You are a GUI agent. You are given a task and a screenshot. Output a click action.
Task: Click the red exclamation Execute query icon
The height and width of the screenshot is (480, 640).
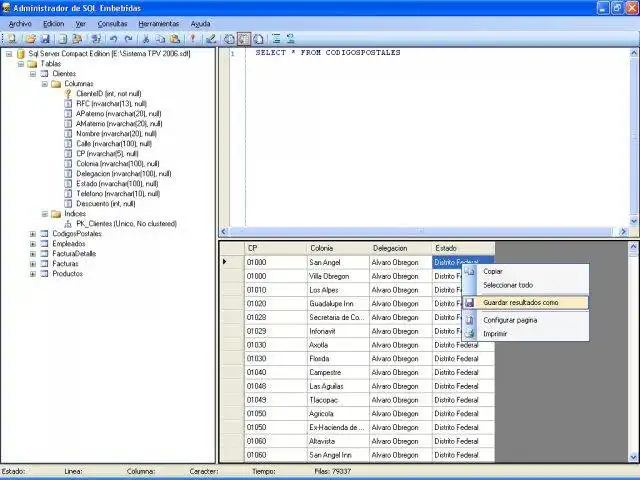tap(193, 39)
